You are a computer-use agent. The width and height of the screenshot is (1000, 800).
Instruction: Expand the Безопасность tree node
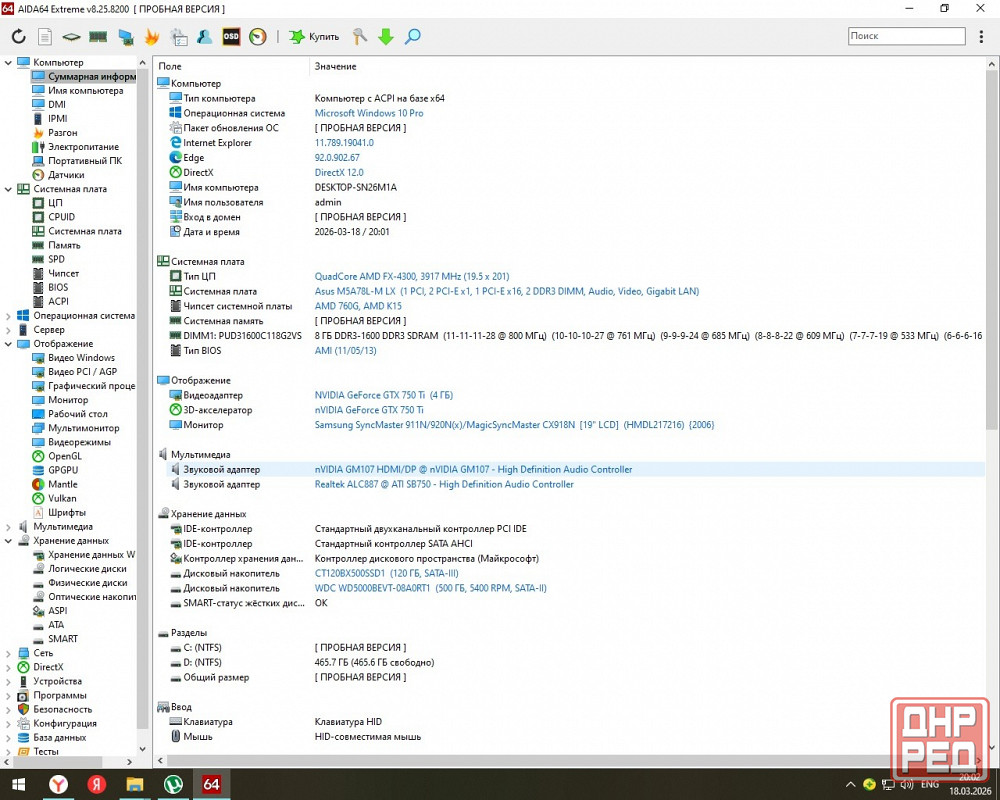9,709
